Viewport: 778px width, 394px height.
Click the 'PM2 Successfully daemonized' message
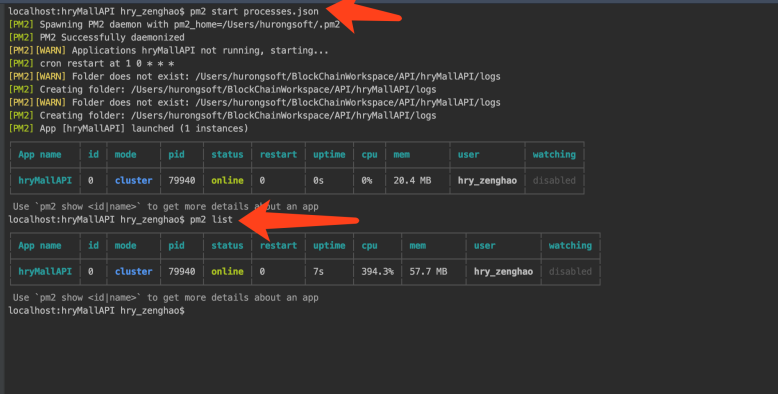point(112,37)
